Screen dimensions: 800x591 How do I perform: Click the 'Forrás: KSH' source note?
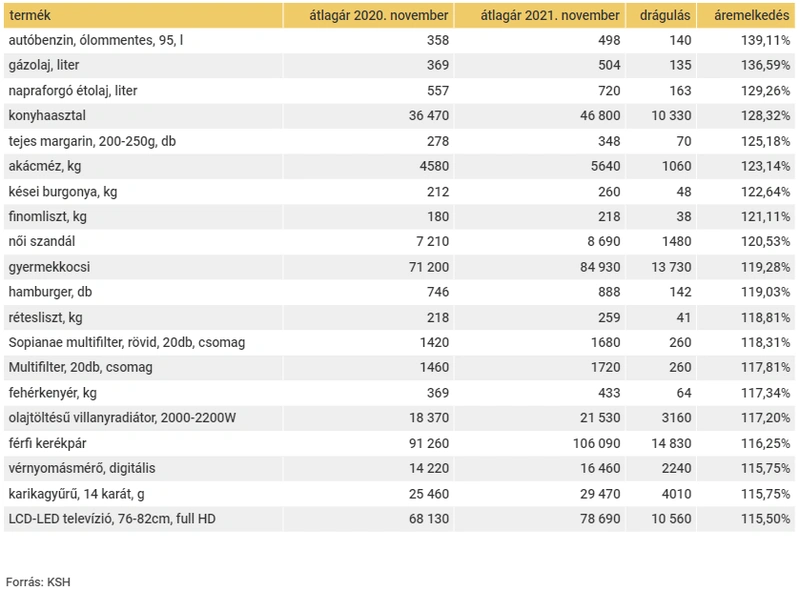click(x=38, y=582)
